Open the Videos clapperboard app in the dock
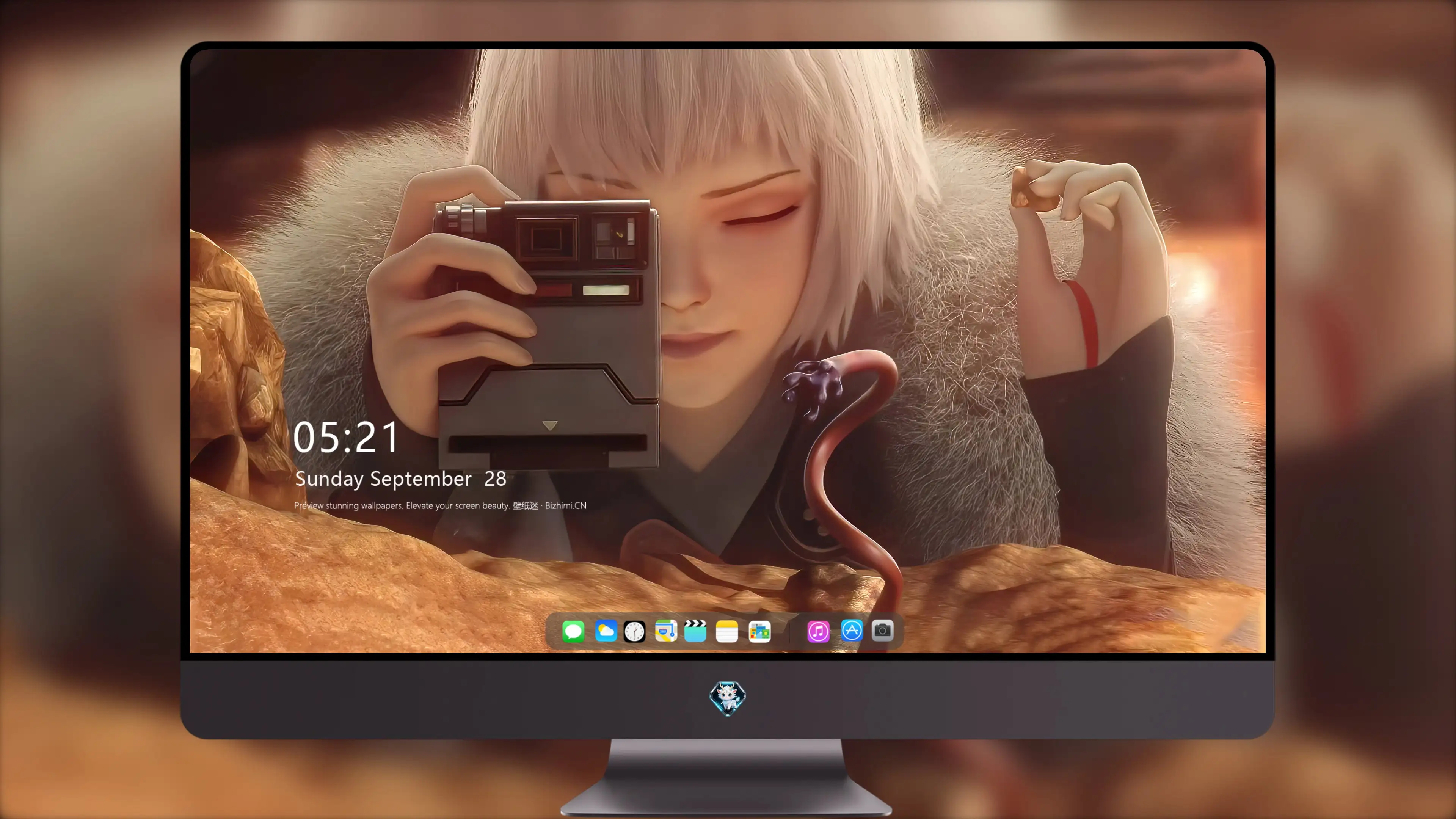Image resolution: width=1456 pixels, height=819 pixels. click(695, 631)
